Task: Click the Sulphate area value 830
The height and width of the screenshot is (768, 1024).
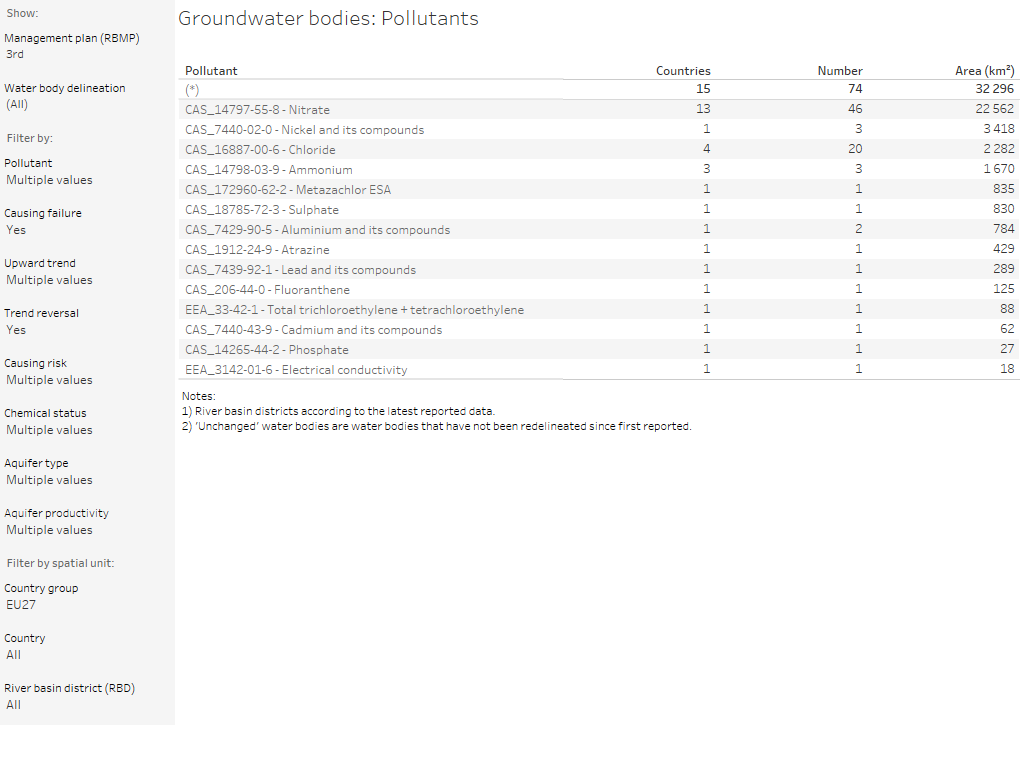Action: pos(1004,209)
